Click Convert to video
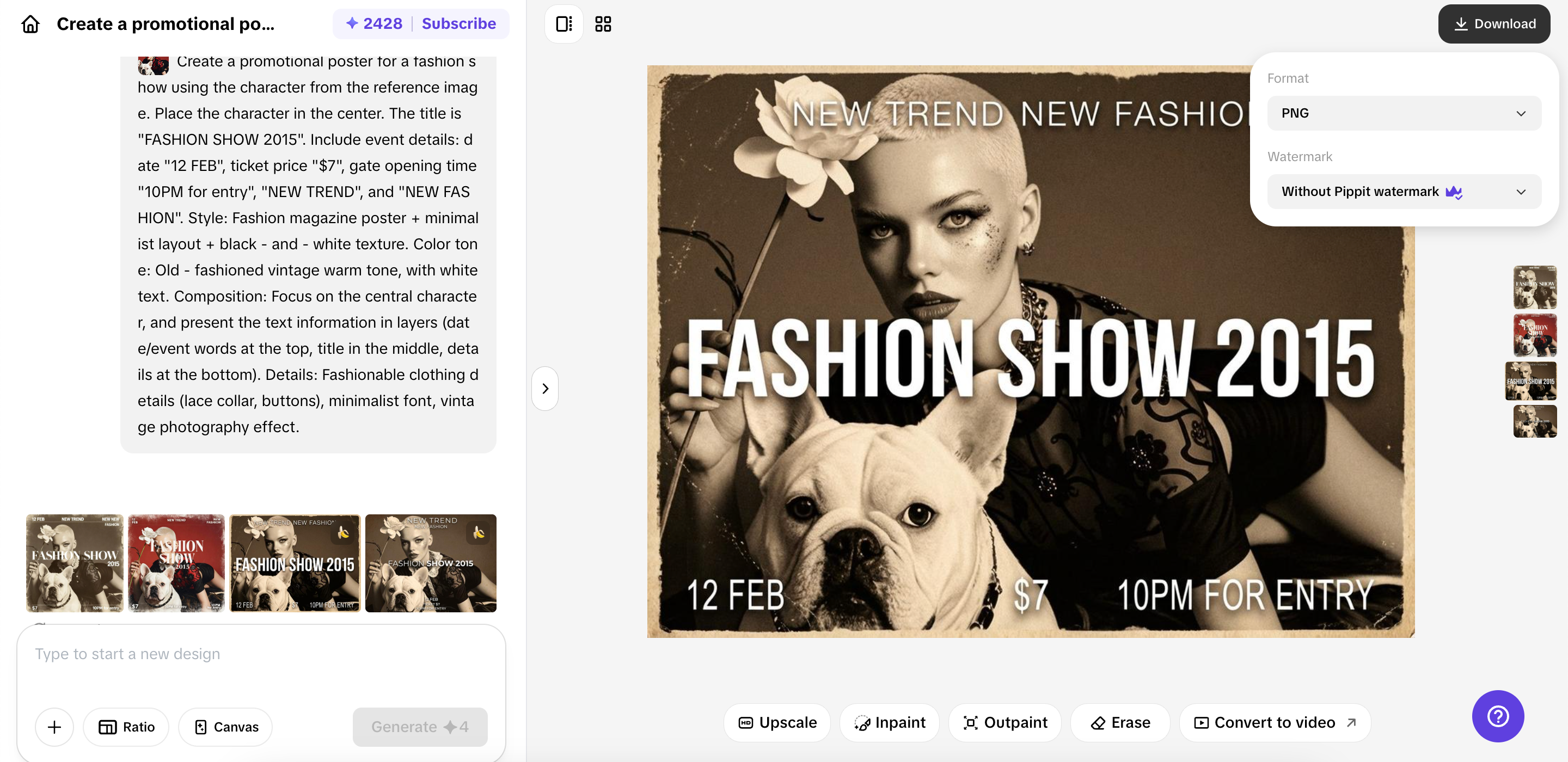Image resolution: width=1568 pixels, height=762 pixels. (x=1275, y=722)
